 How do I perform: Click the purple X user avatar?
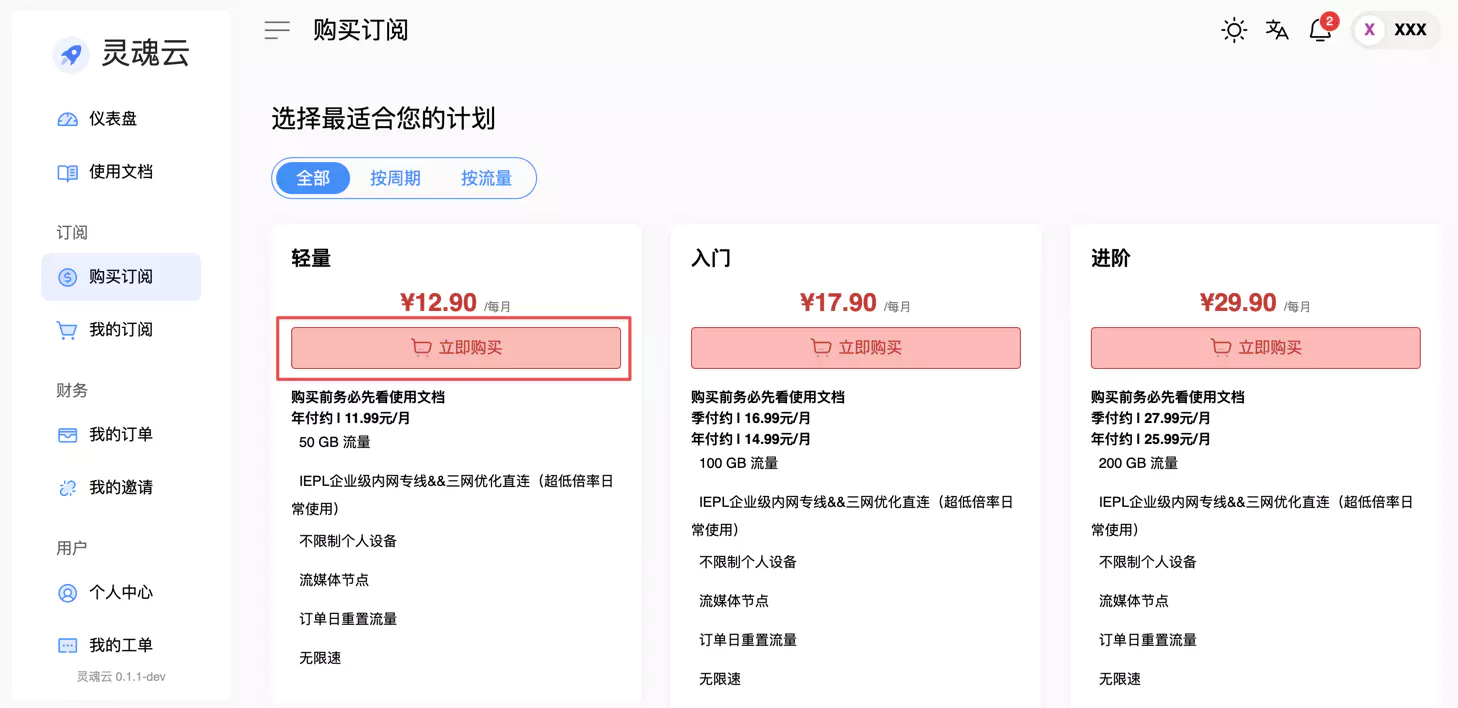1369,30
